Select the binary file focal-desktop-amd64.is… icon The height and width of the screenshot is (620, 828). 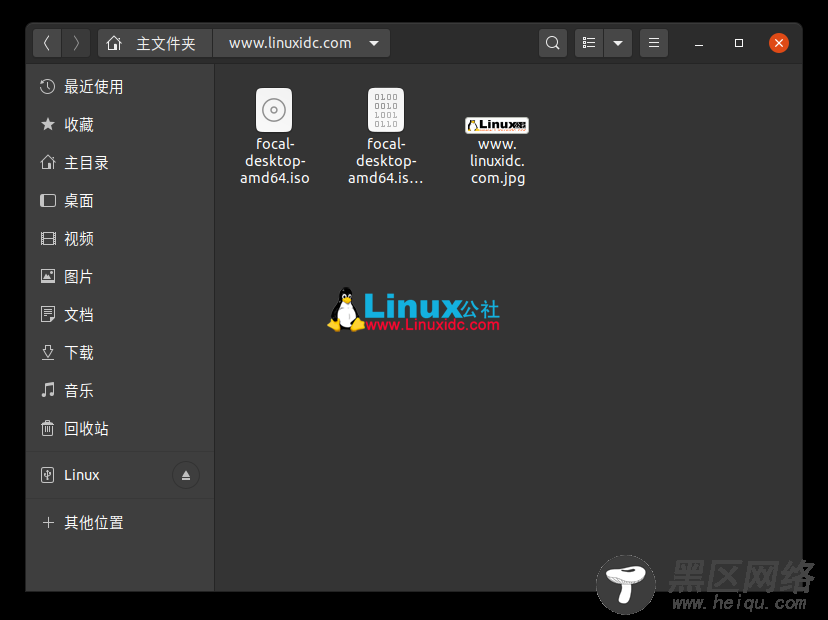386,110
